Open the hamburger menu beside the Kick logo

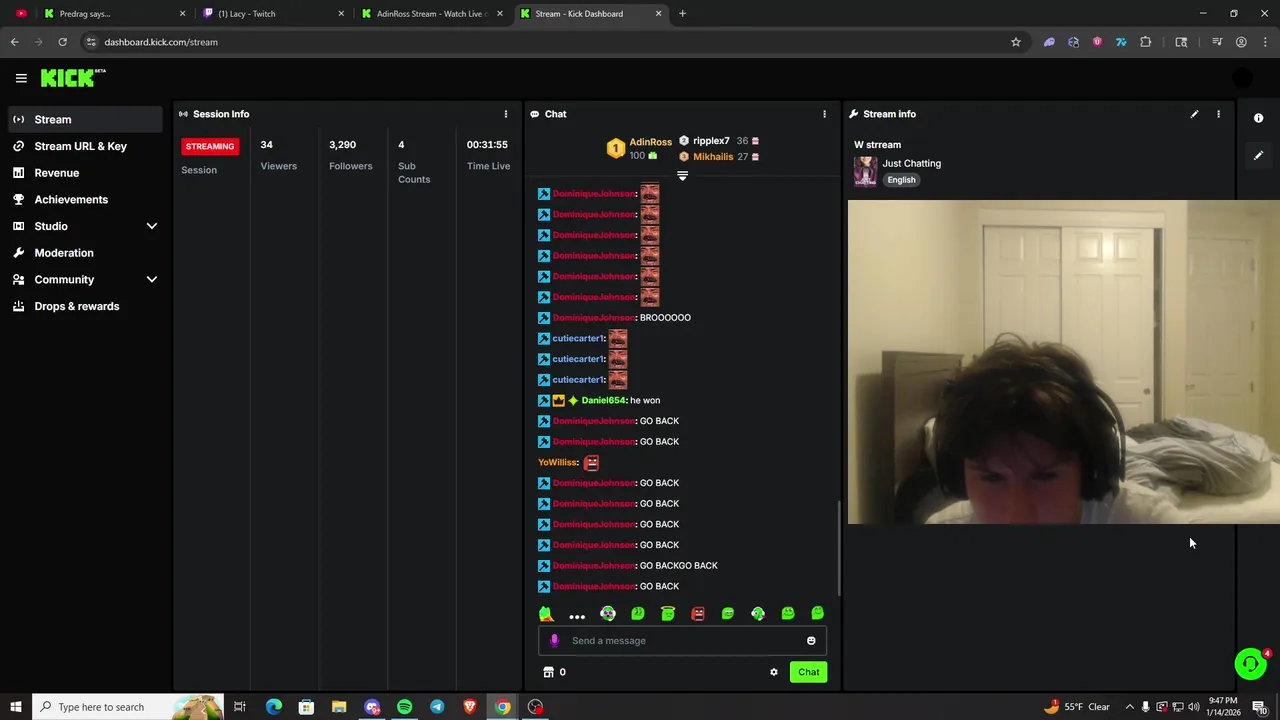point(21,78)
